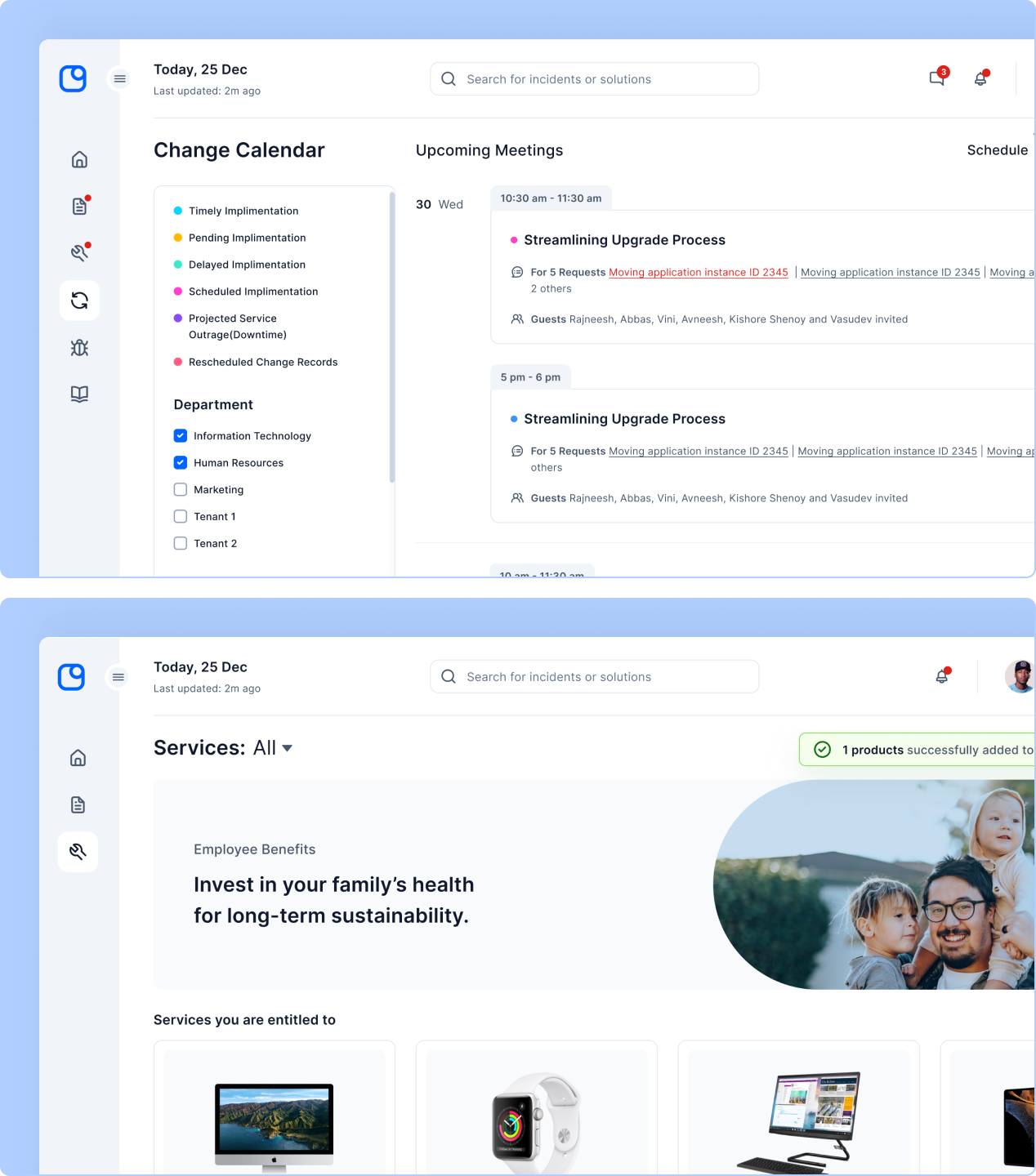Click search magnifier icon in Change Calendar window
1036x1176 pixels.
[449, 79]
